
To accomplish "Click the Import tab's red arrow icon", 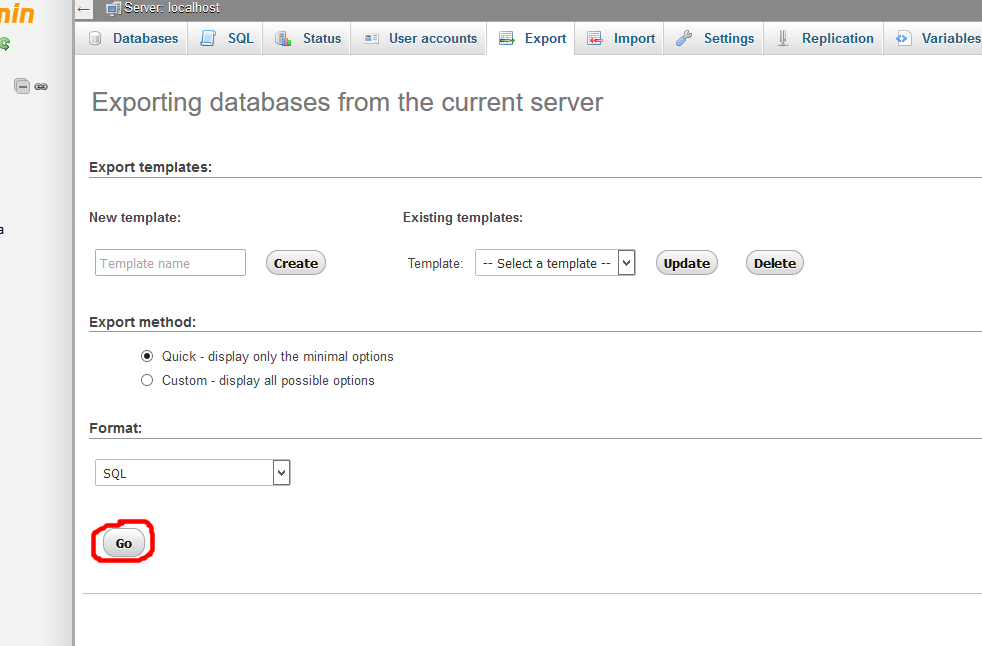I will click(595, 39).
